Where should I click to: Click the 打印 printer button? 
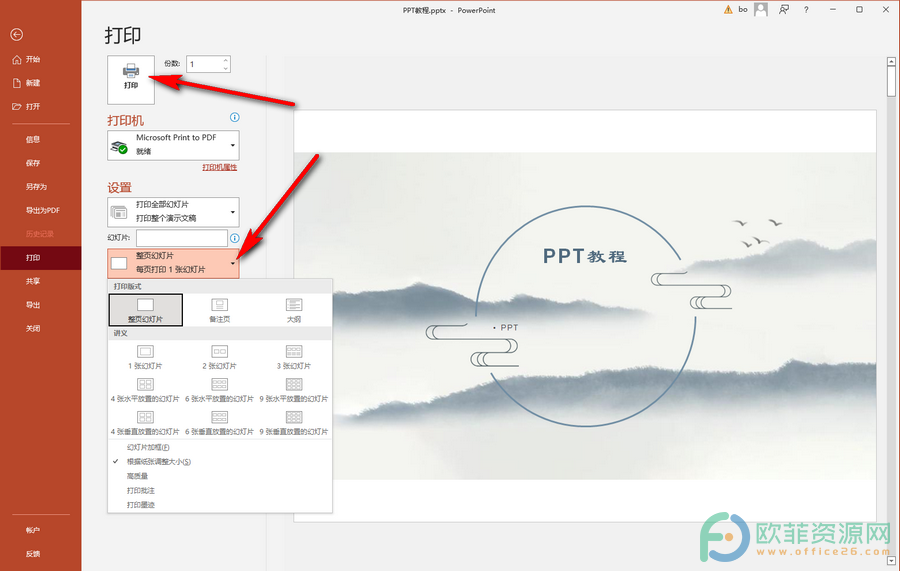click(x=131, y=79)
